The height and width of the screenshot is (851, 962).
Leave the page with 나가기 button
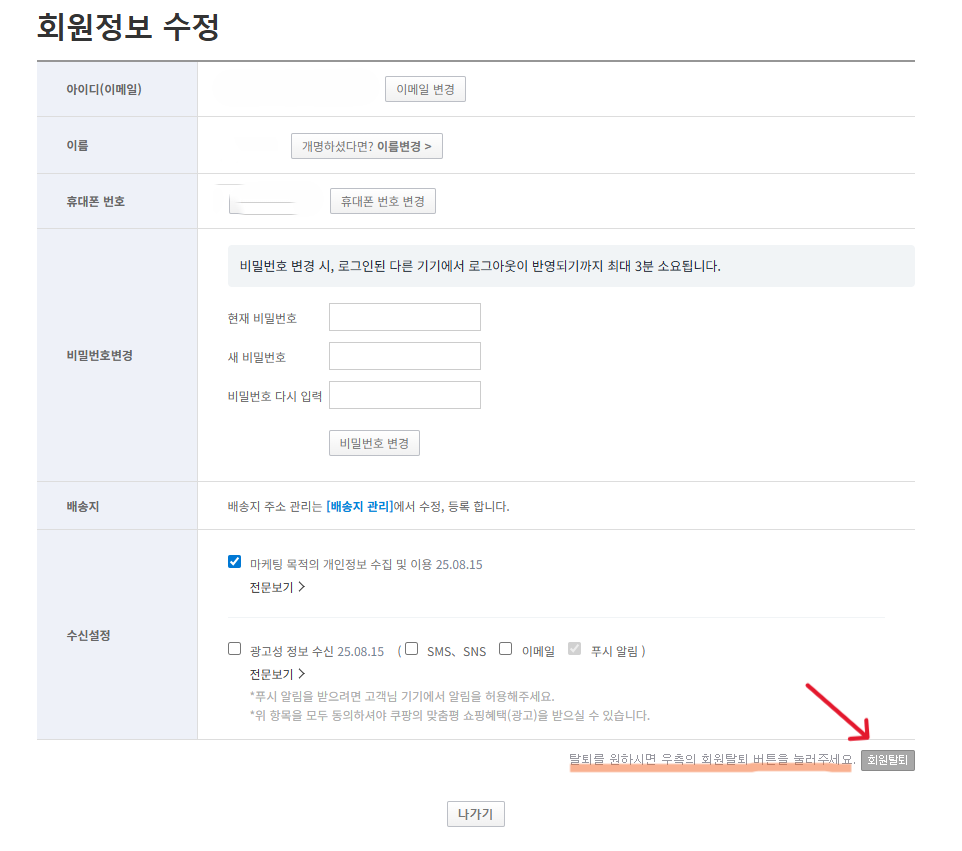(x=475, y=813)
